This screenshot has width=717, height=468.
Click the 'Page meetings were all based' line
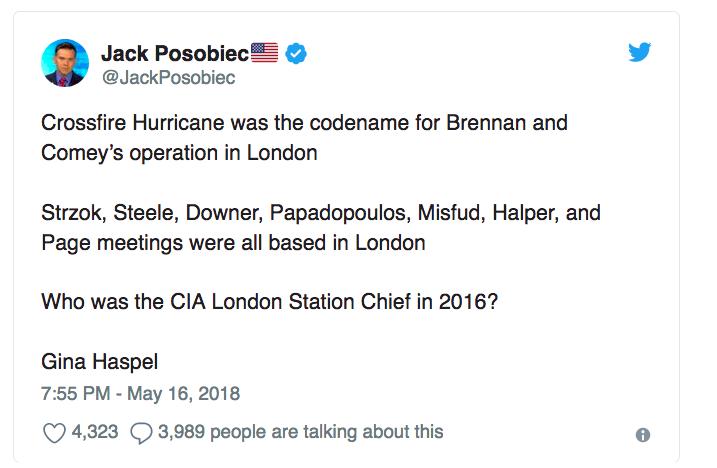point(233,243)
